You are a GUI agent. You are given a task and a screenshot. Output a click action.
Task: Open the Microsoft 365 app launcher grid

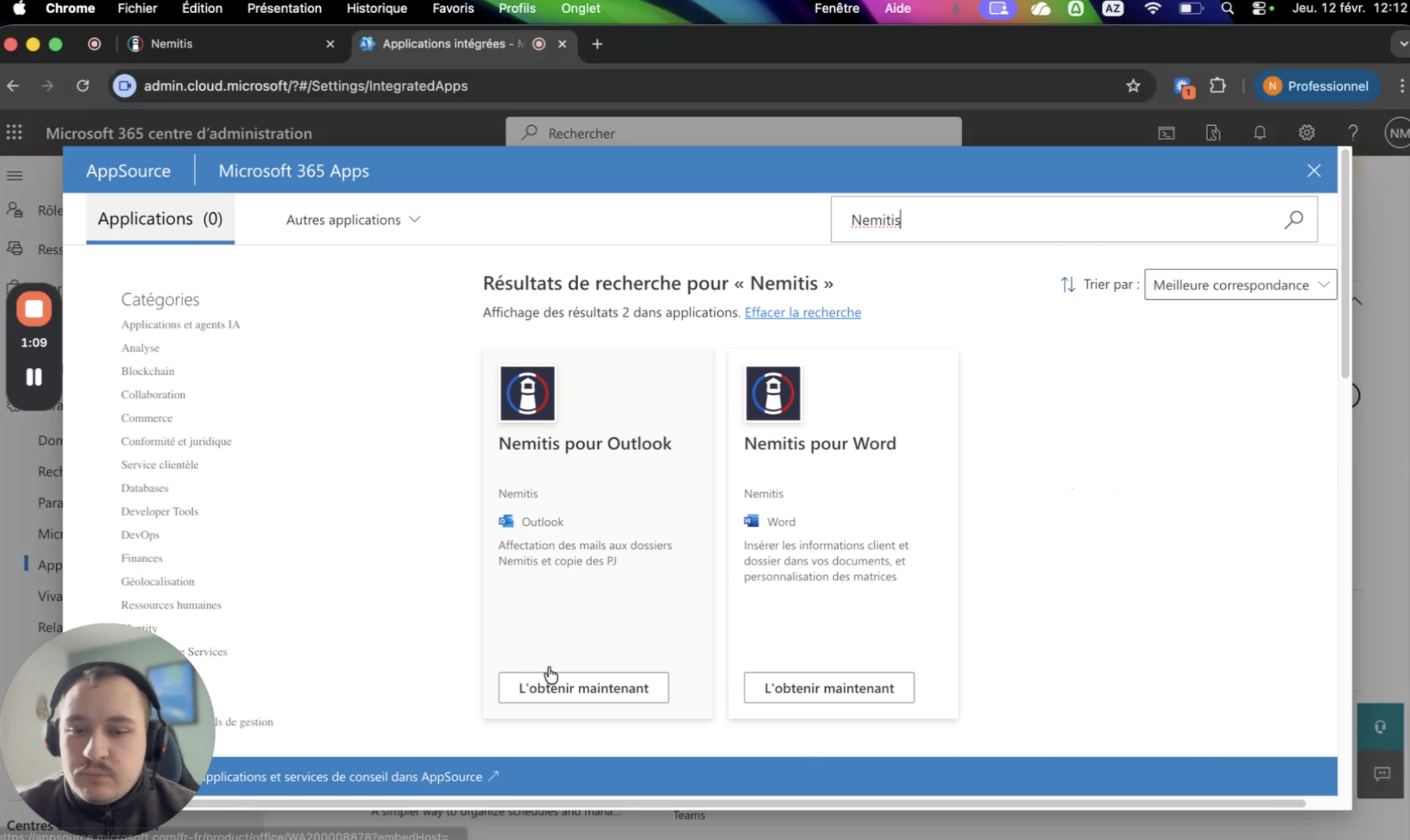pyautogui.click(x=14, y=132)
